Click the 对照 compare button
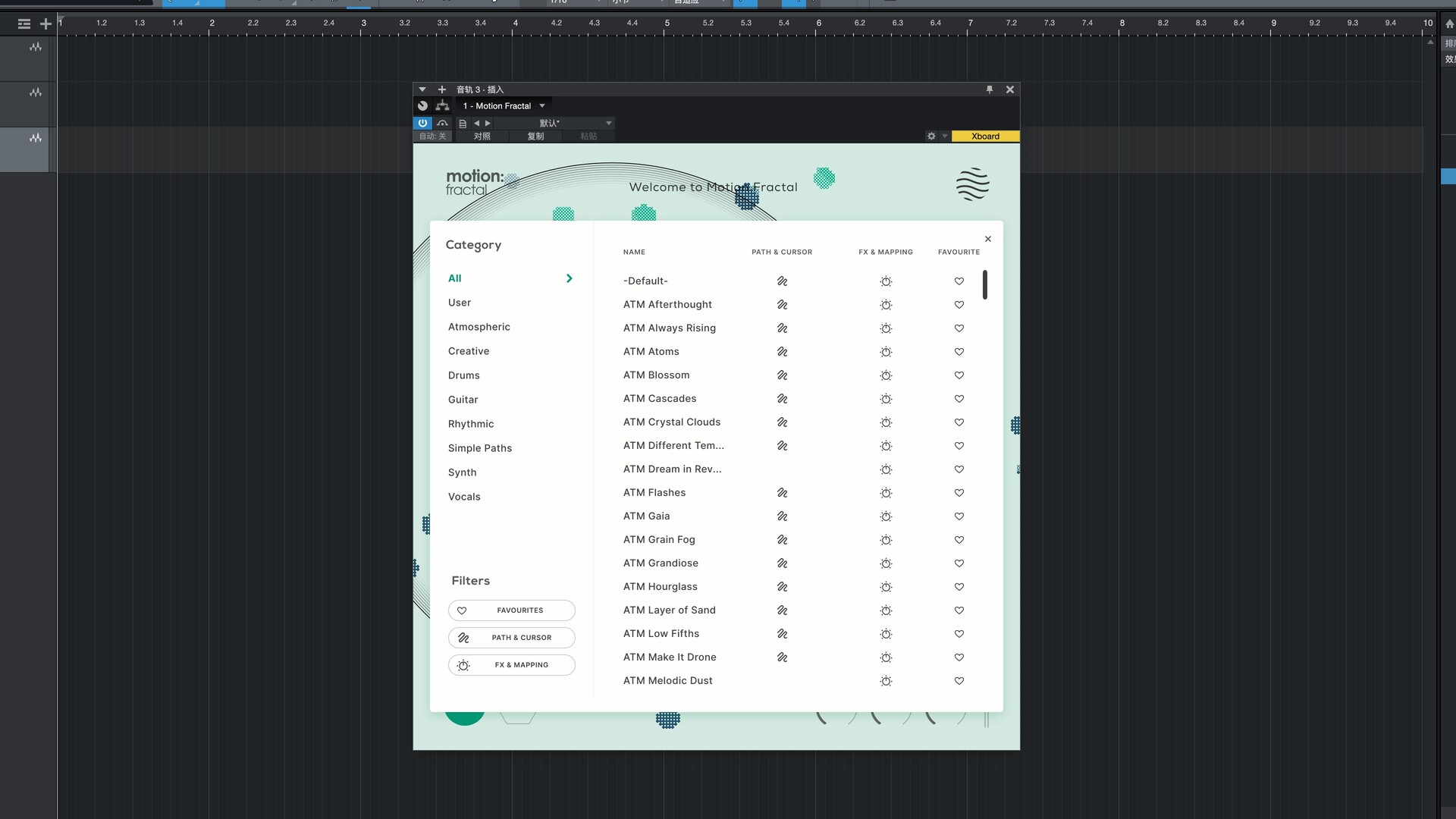 click(x=482, y=136)
